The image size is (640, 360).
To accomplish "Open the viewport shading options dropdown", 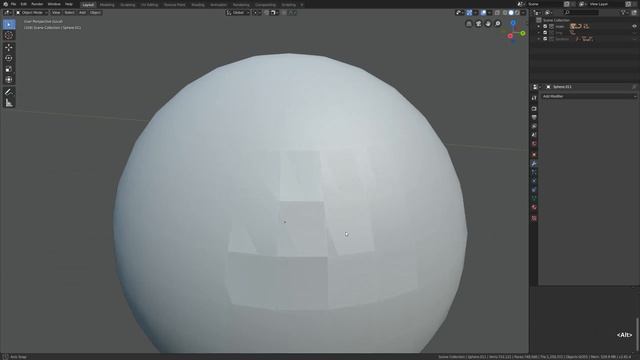I will [x=523, y=13].
